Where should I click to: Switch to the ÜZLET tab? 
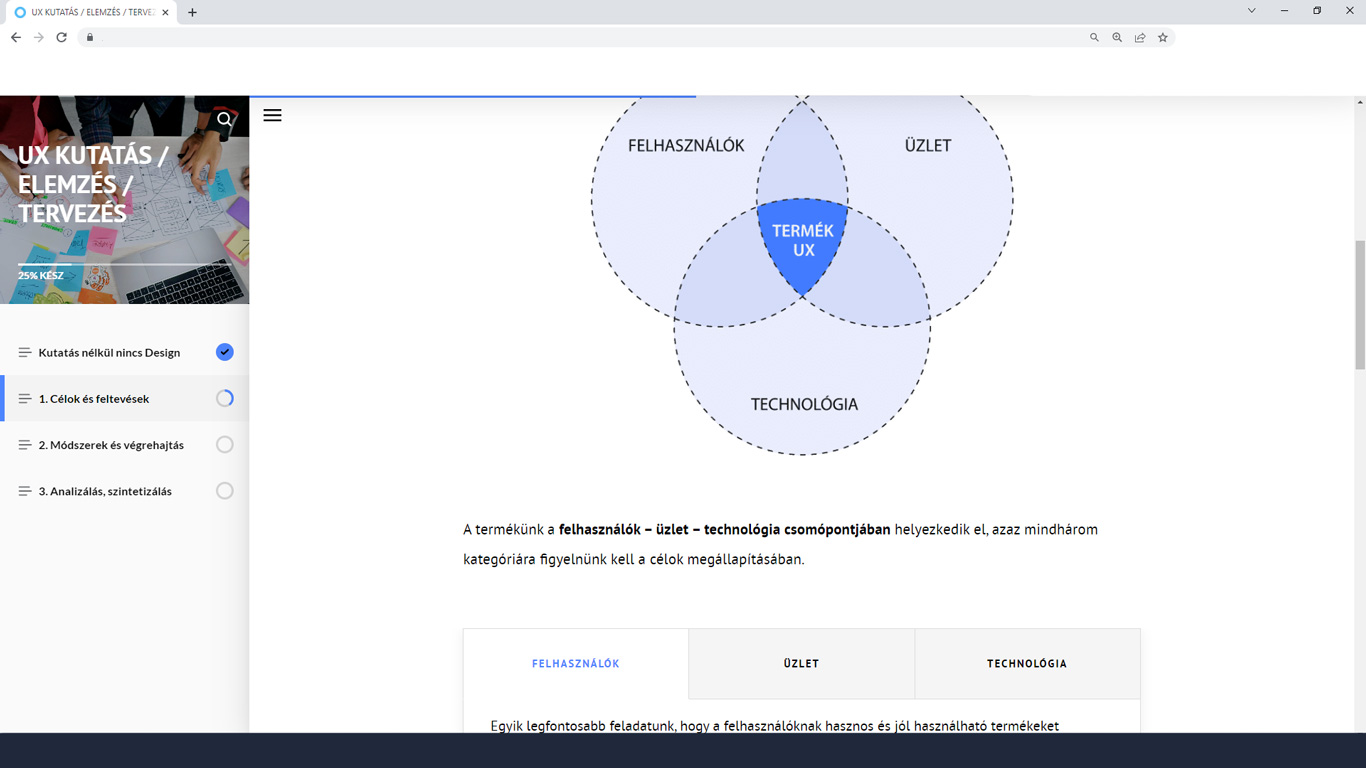pos(801,663)
